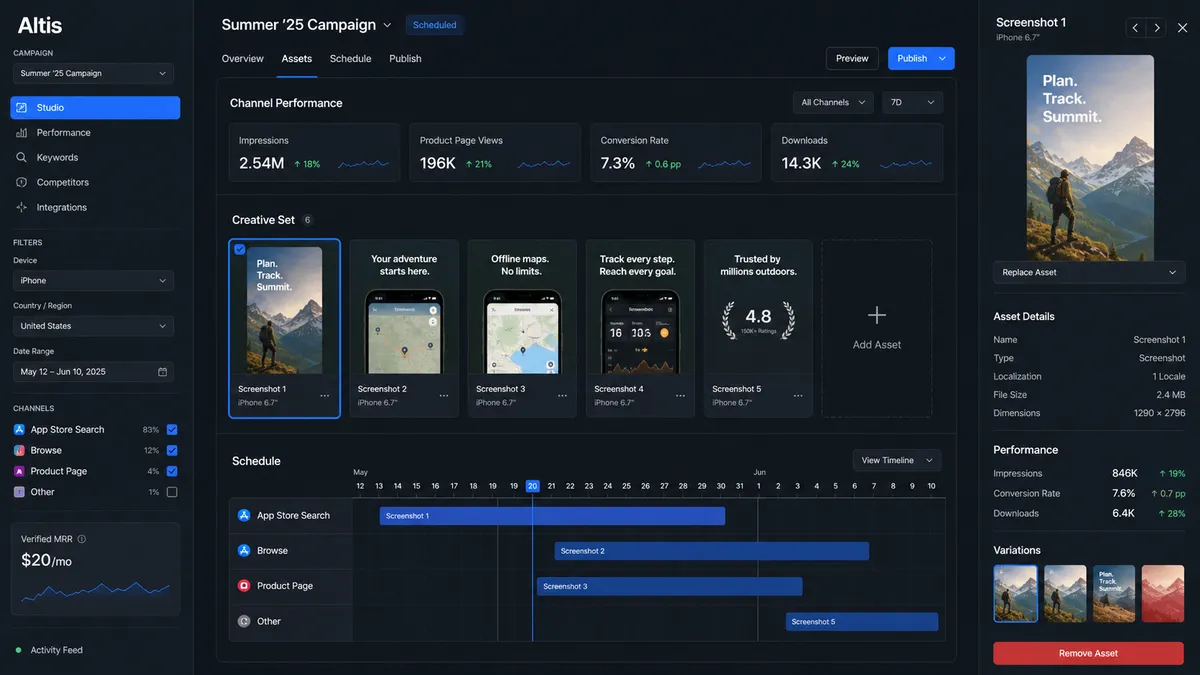Open the Publish tab
This screenshot has height=675, width=1200.
pyautogui.click(x=405, y=59)
